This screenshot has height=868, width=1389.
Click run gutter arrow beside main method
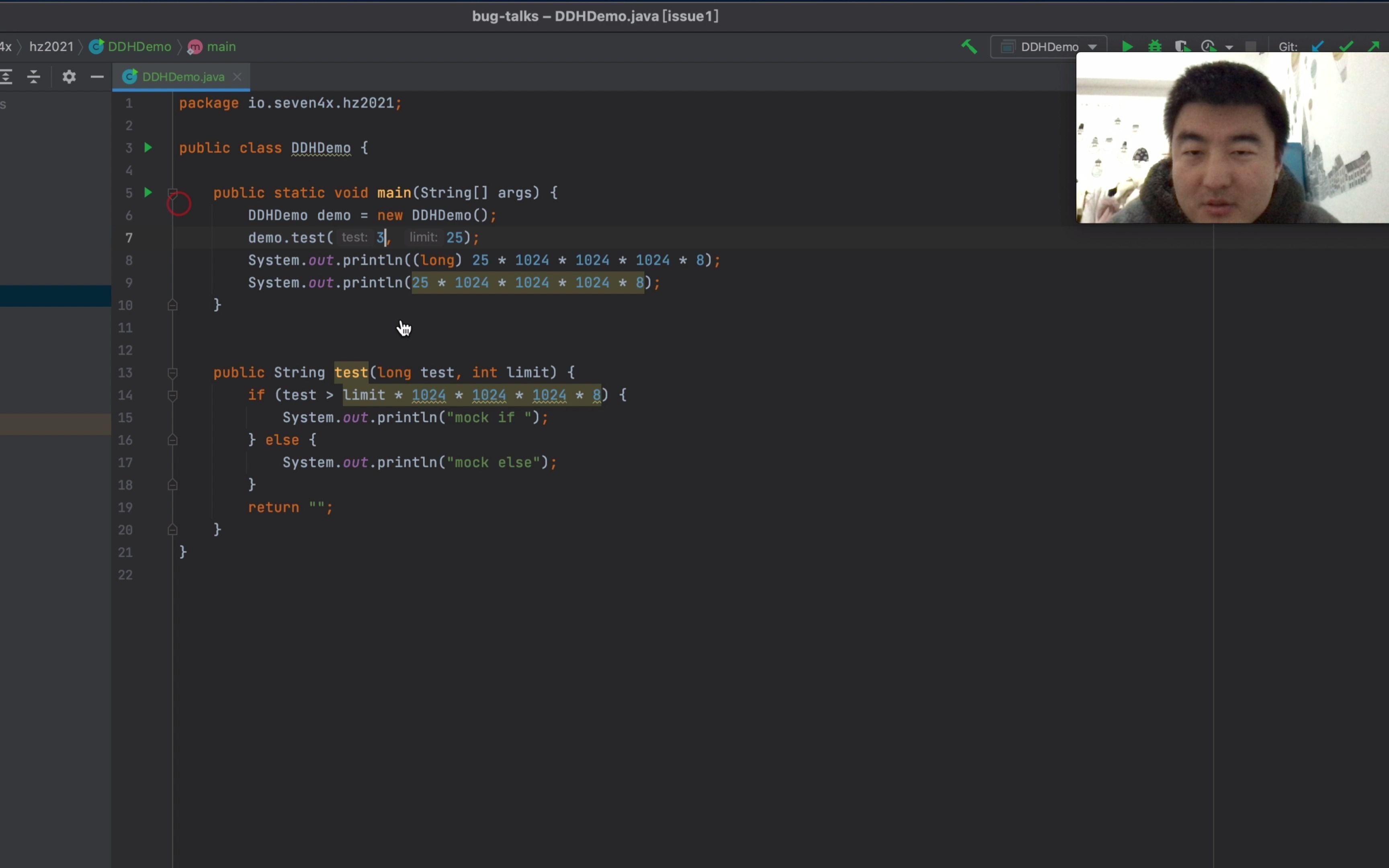pos(148,193)
